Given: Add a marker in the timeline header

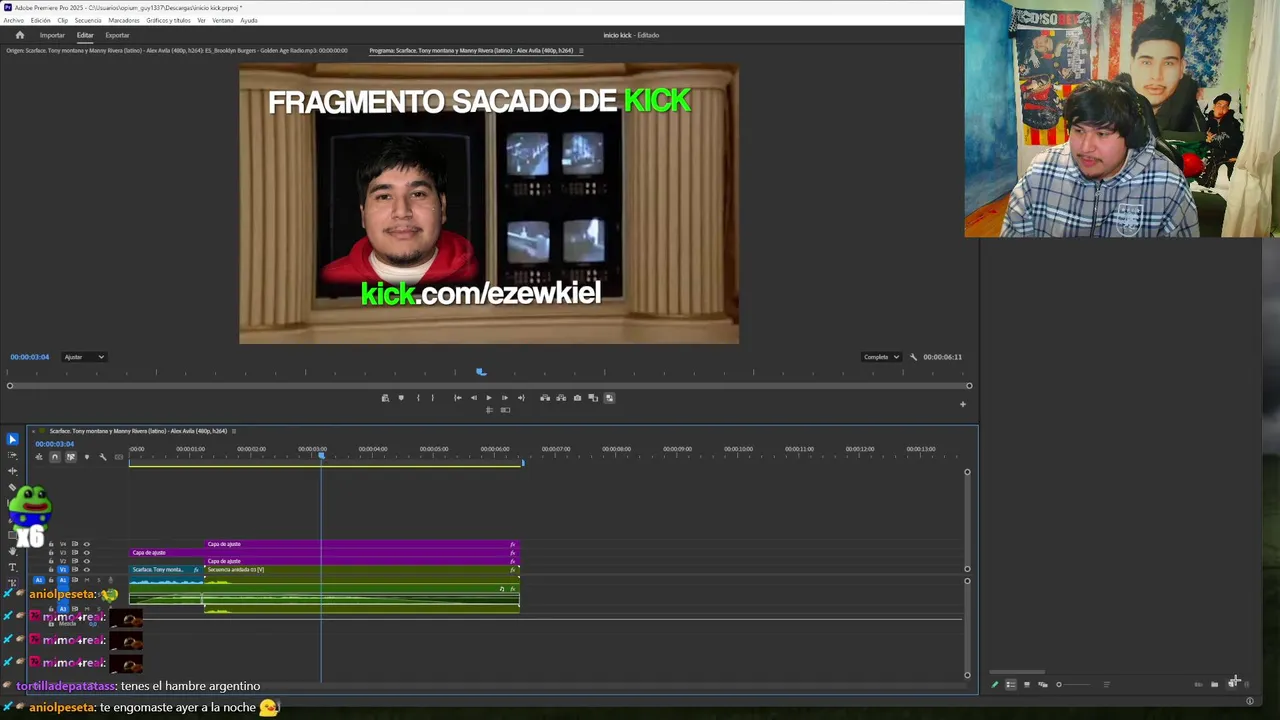Looking at the screenshot, I should click(87, 457).
